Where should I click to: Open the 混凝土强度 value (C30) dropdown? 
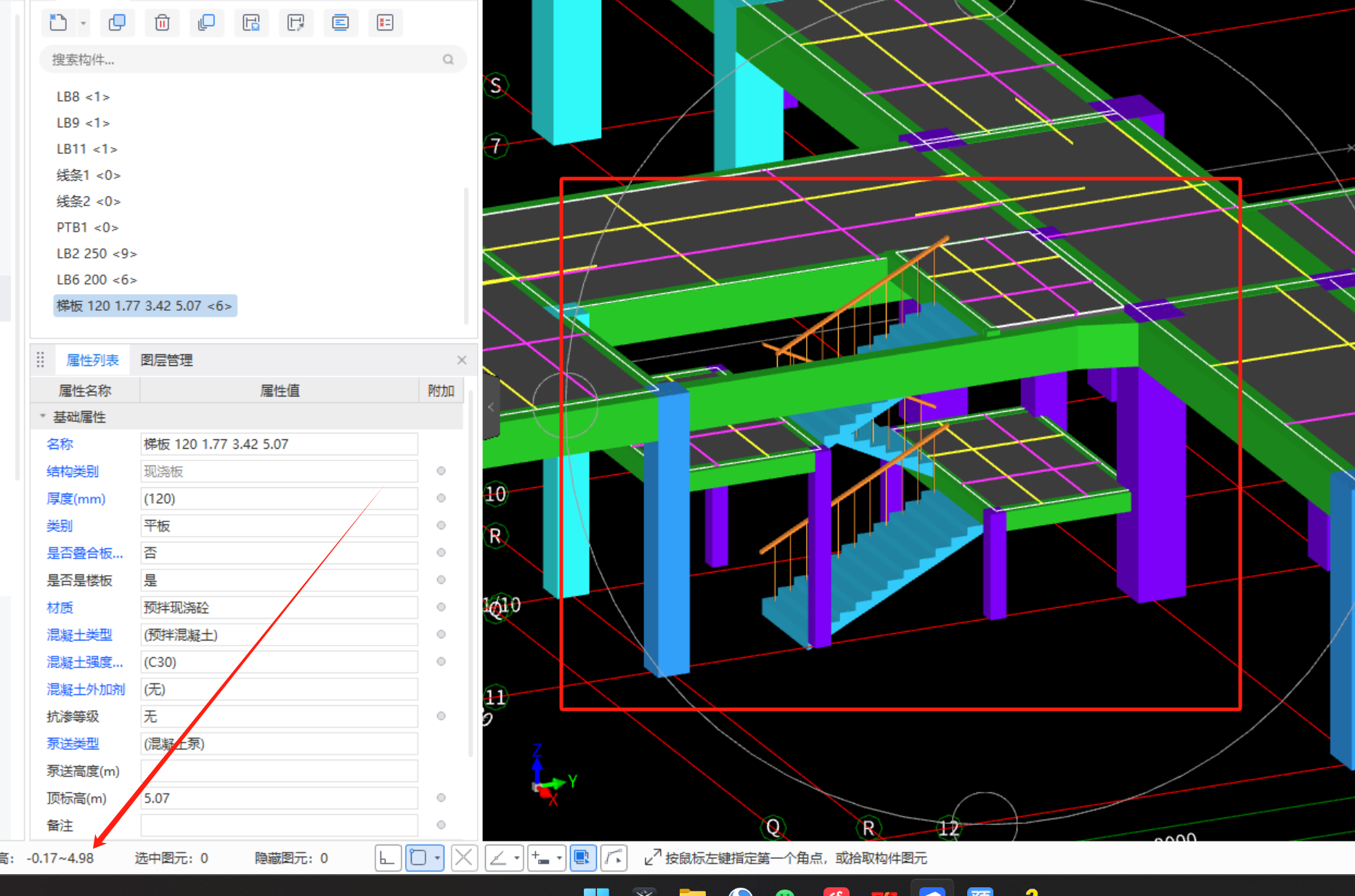coord(279,661)
